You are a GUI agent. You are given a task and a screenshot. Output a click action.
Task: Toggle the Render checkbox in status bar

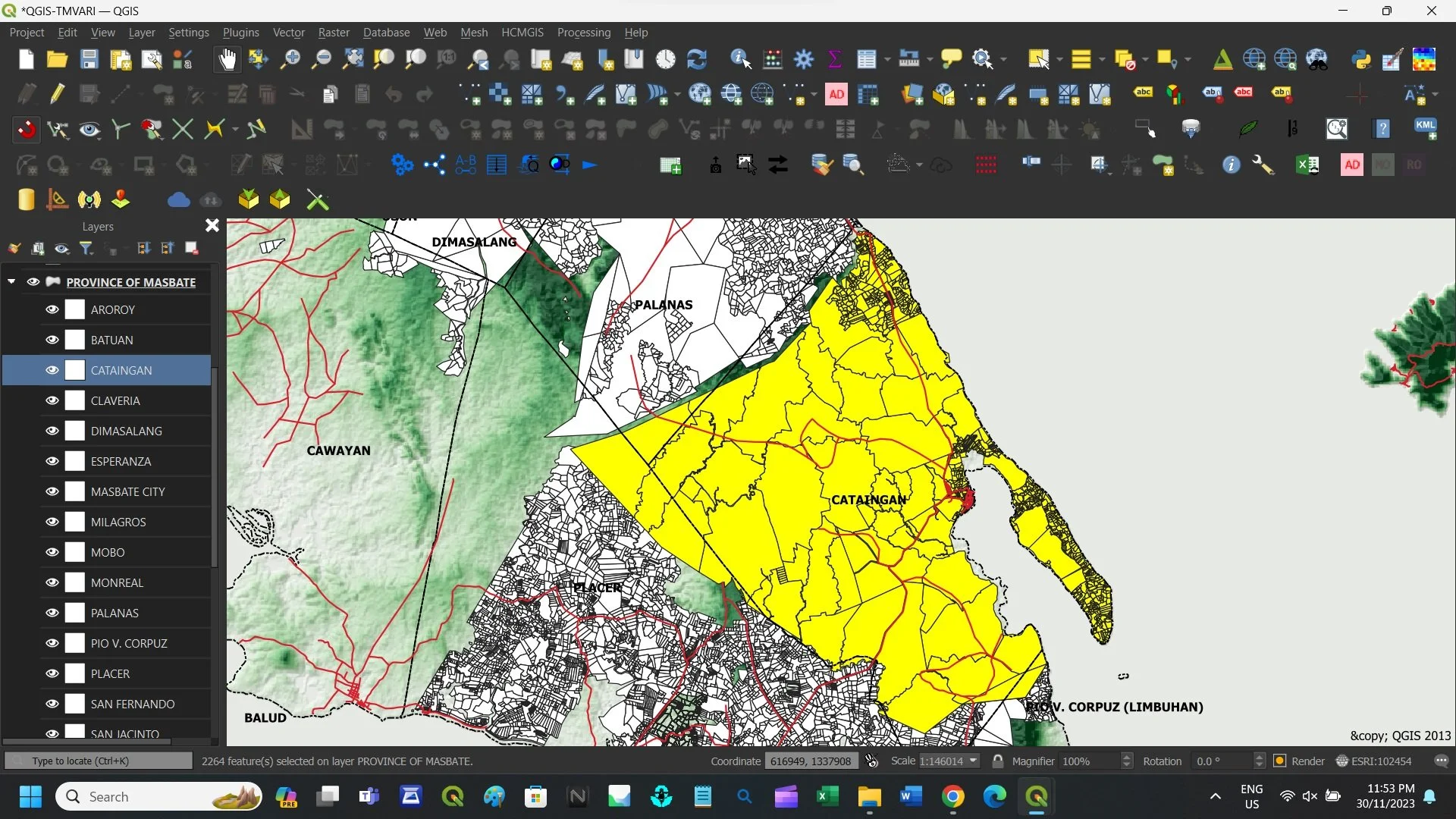(1280, 761)
